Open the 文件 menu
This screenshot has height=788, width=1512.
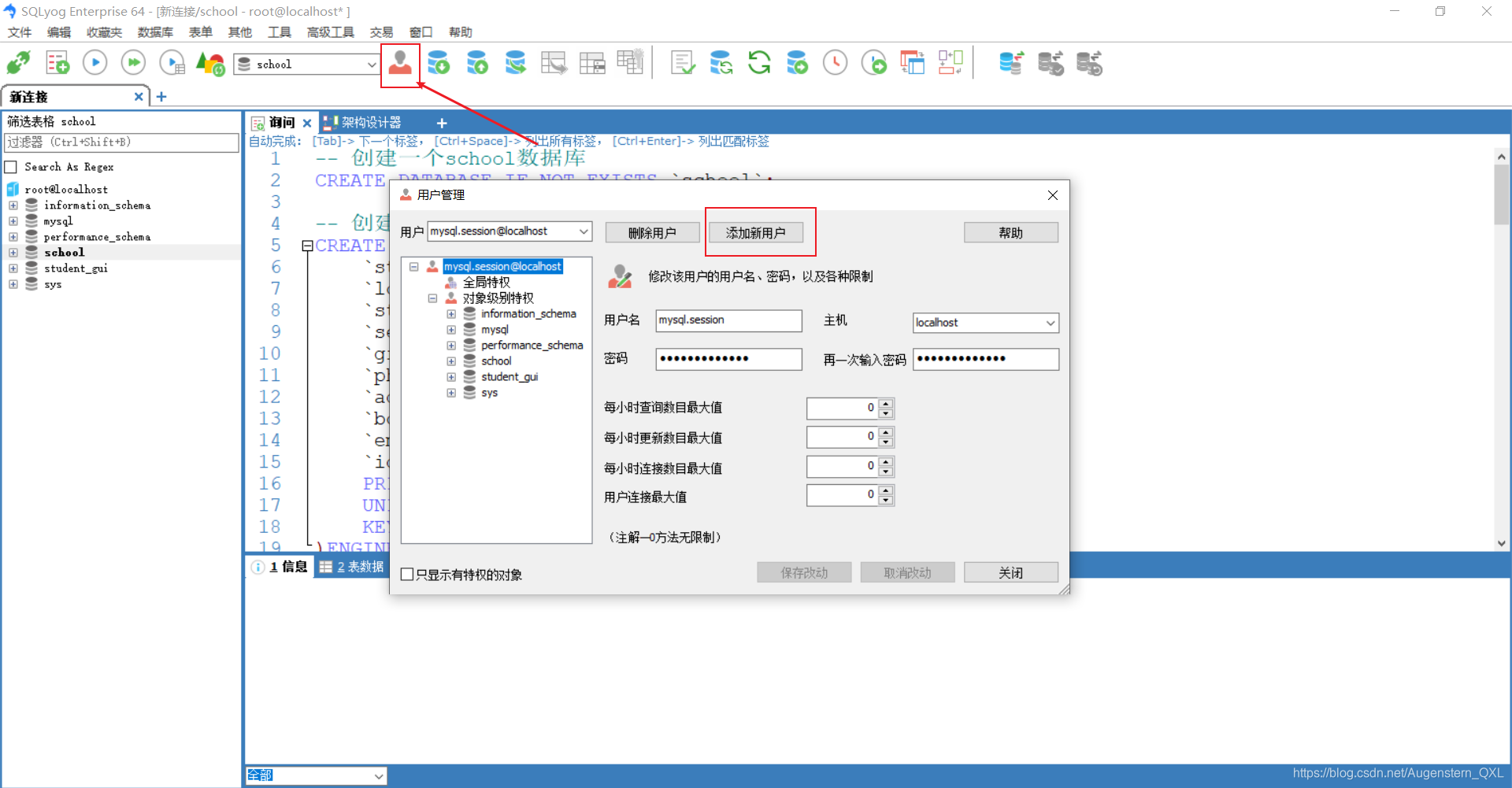pos(20,32)
